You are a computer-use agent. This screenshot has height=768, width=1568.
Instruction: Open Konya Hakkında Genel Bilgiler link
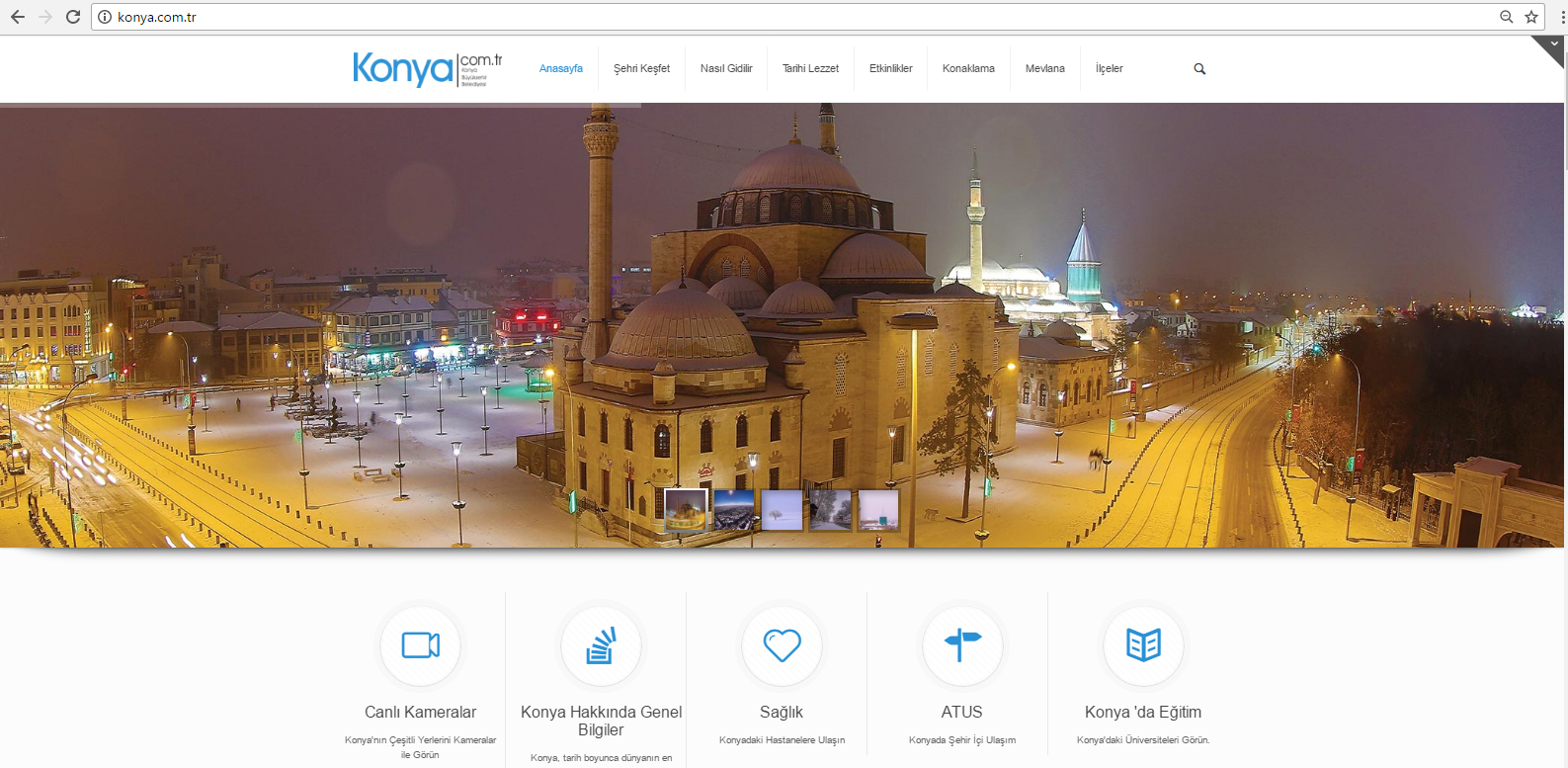tap(601, 721)
